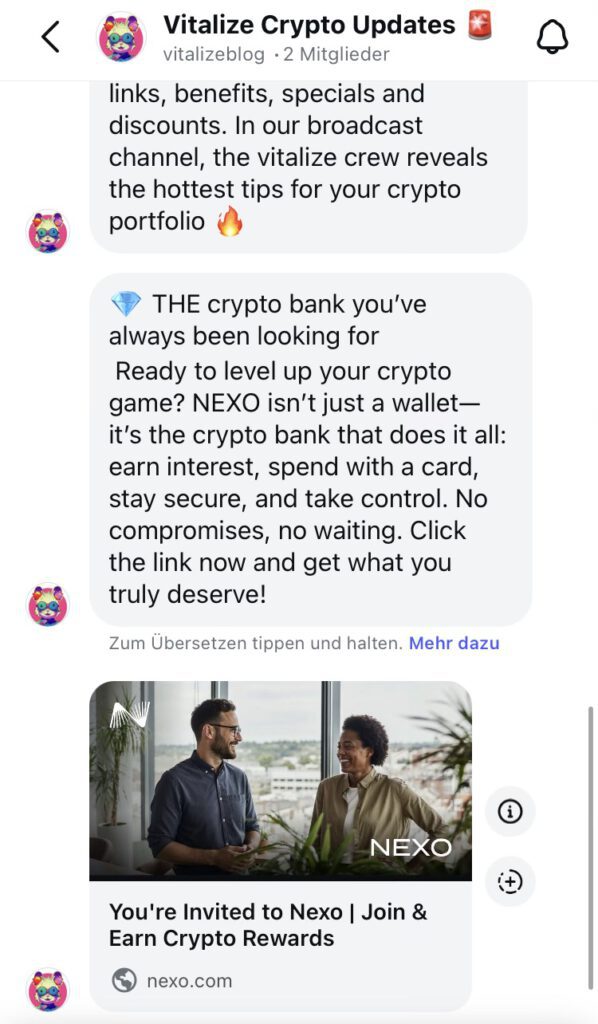
Task: Click the nexo.com domain label
Action: 189,981
